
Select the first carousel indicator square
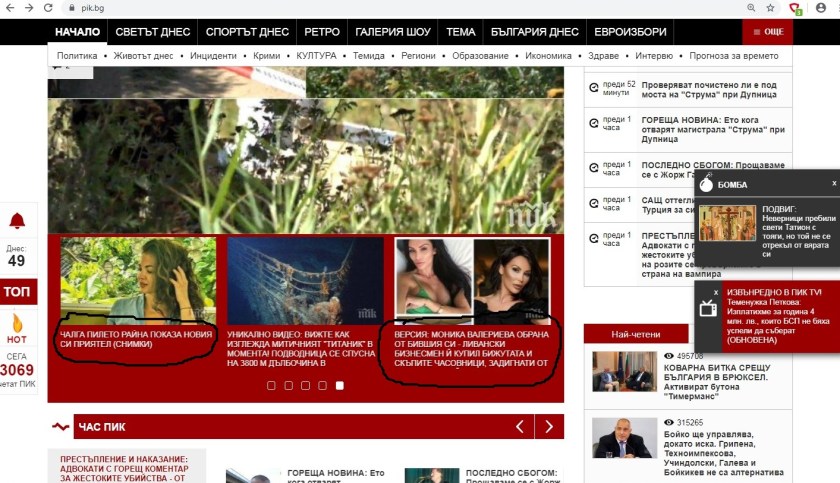click(270, 385)
